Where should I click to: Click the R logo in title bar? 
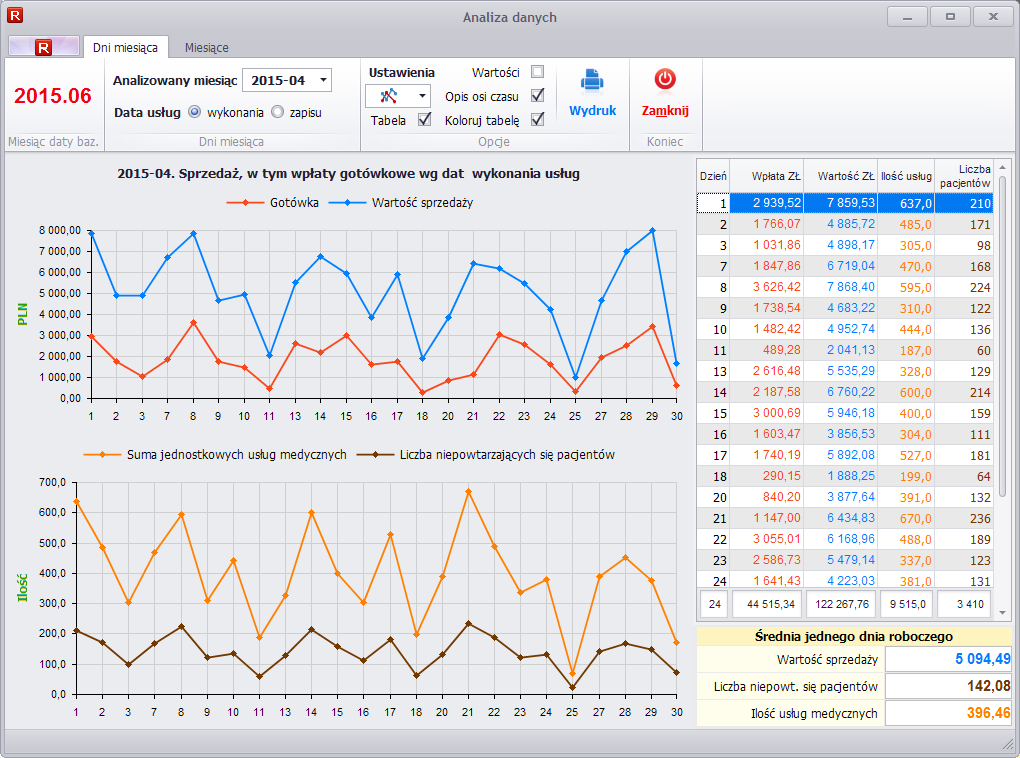pos(15,16)
